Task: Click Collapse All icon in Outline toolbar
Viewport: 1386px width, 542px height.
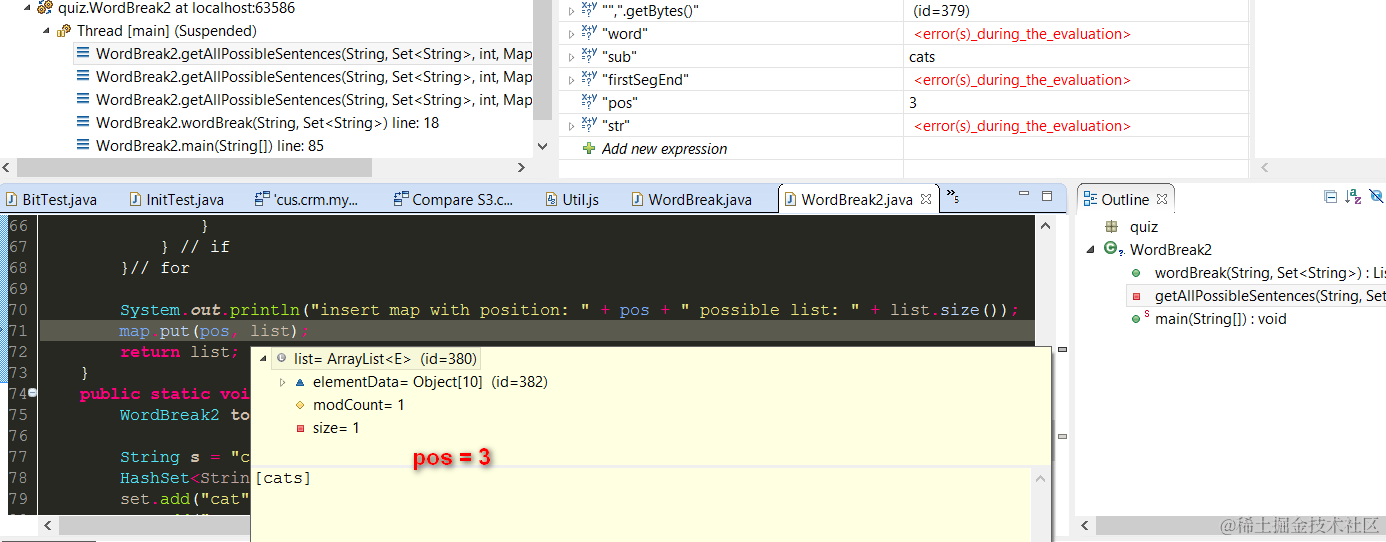Action: pos(1330,197)
